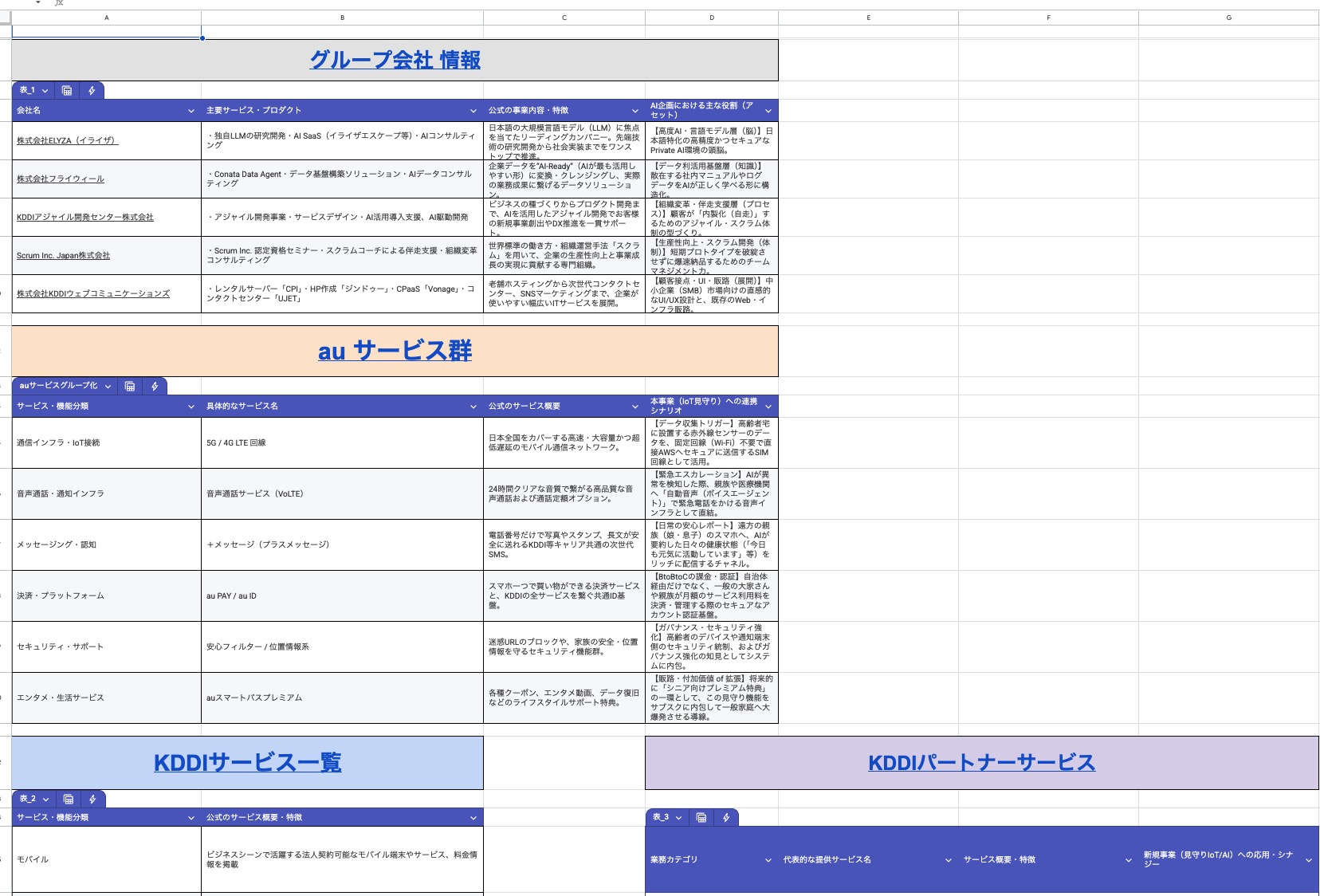Viewport: 1320px width, 896px height.
Task: Expand auサービスグループ化 table name dropdown
Action: pyautogui.click(x=108, y=387)
